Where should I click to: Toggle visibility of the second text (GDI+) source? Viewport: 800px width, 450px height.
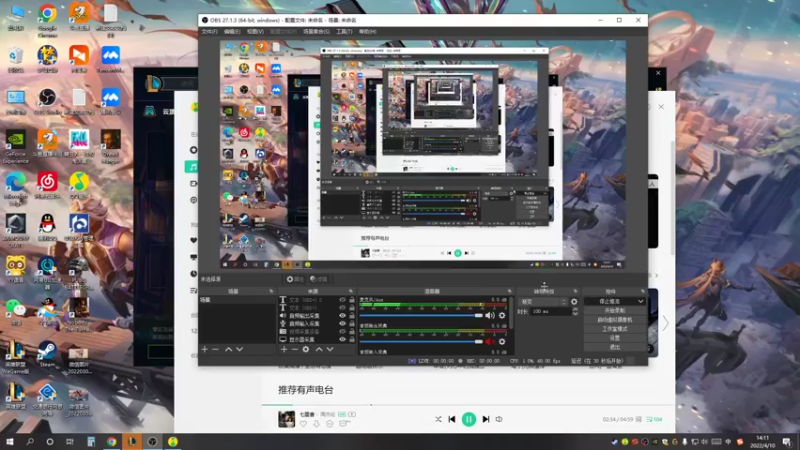[342, 308]
